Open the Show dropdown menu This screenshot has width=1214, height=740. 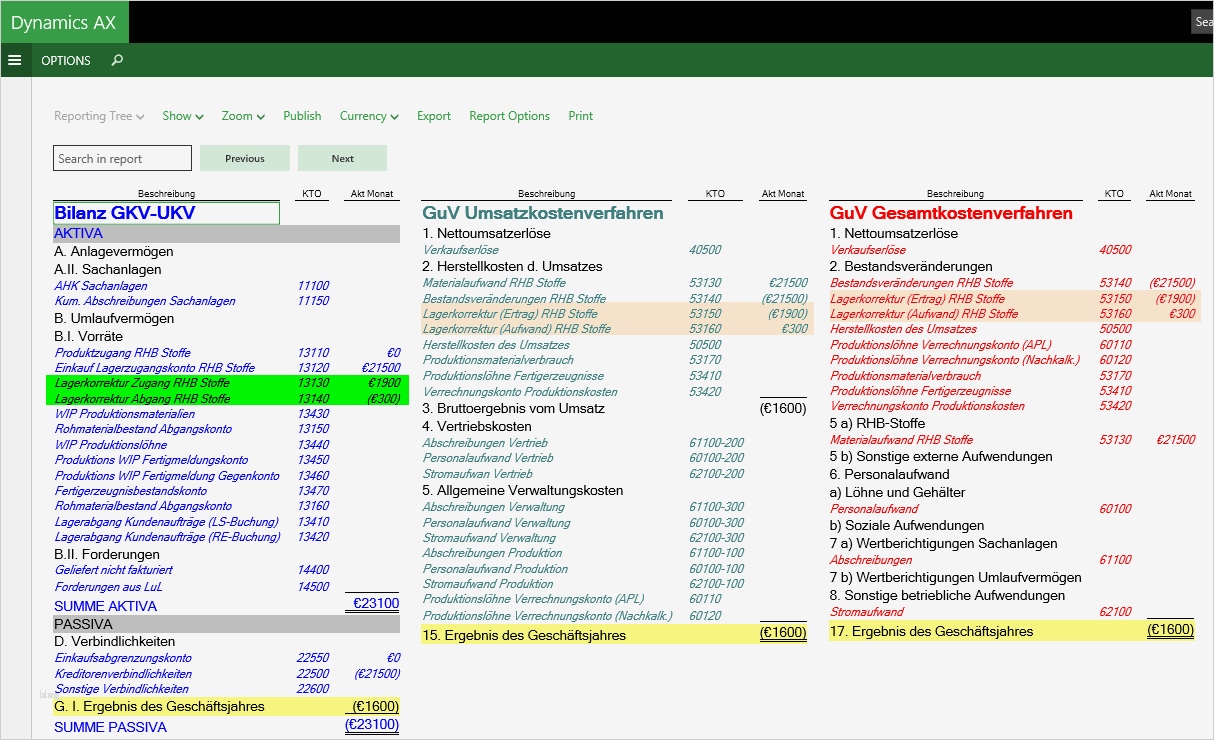183,116
